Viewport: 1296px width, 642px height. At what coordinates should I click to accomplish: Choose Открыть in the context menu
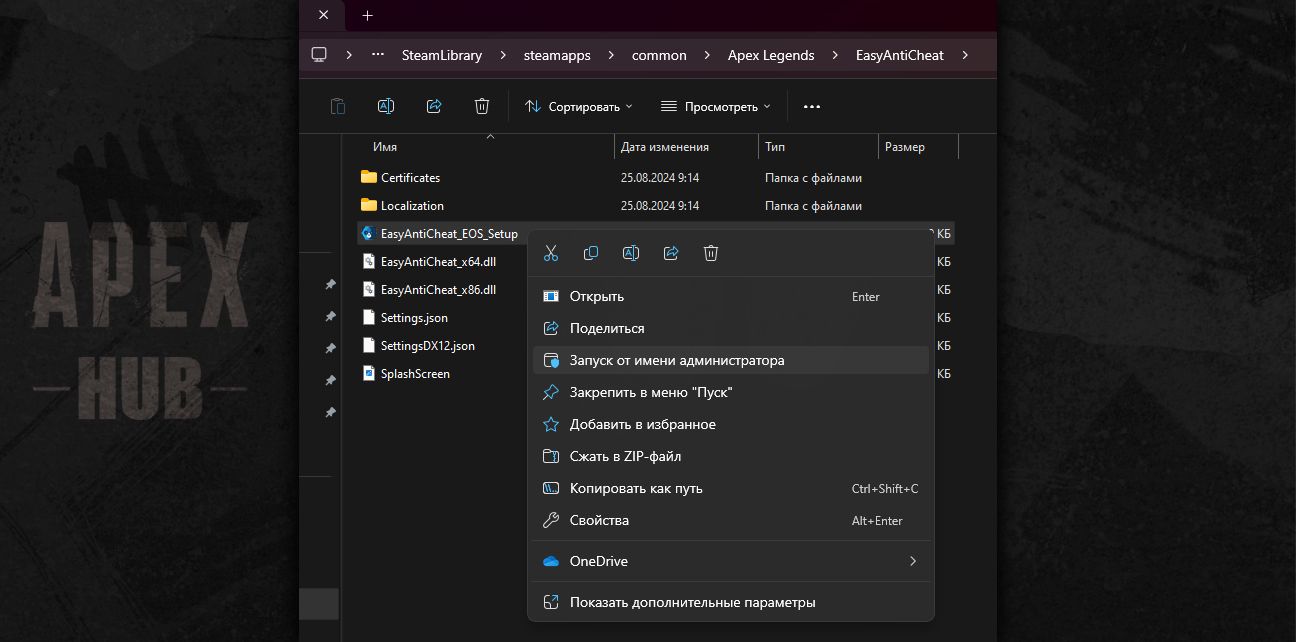pos(731,296)
